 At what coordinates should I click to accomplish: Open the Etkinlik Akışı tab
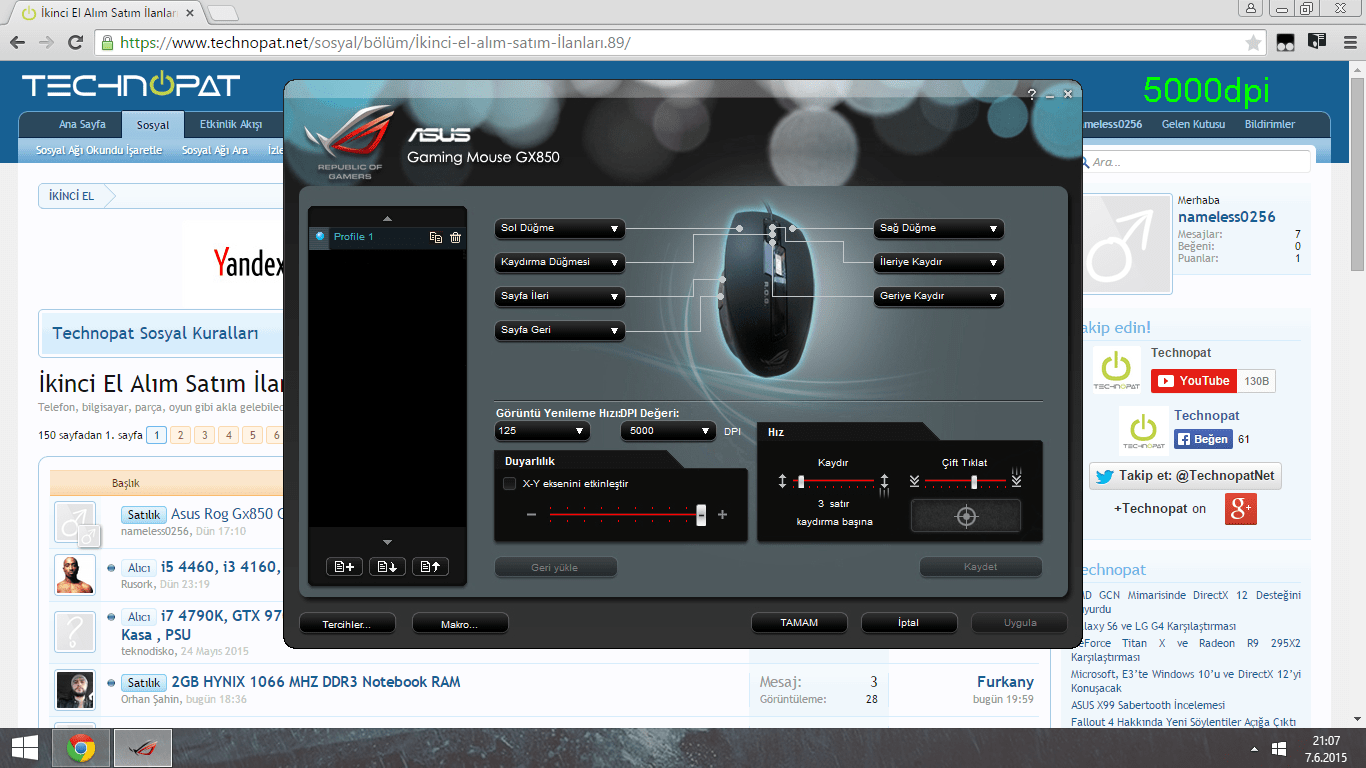point(230,125)
